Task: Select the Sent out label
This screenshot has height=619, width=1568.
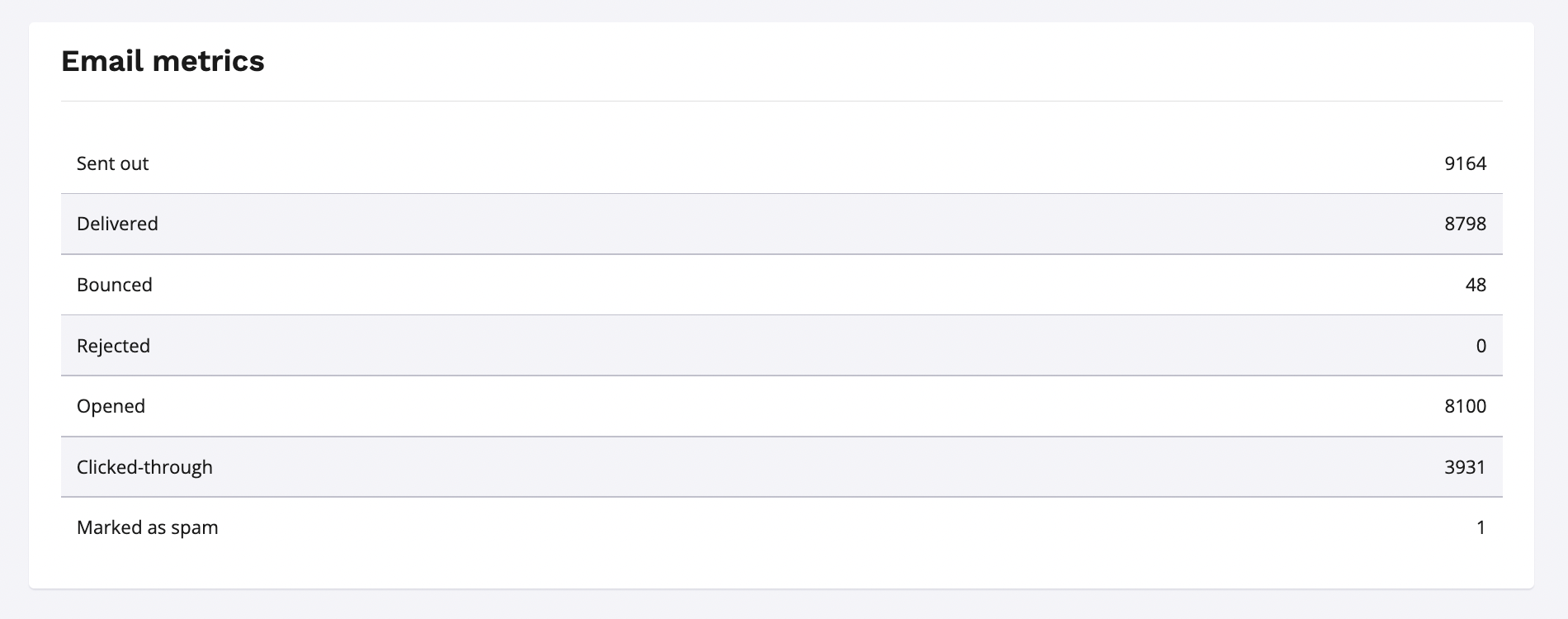Action: tap(112, 163)
